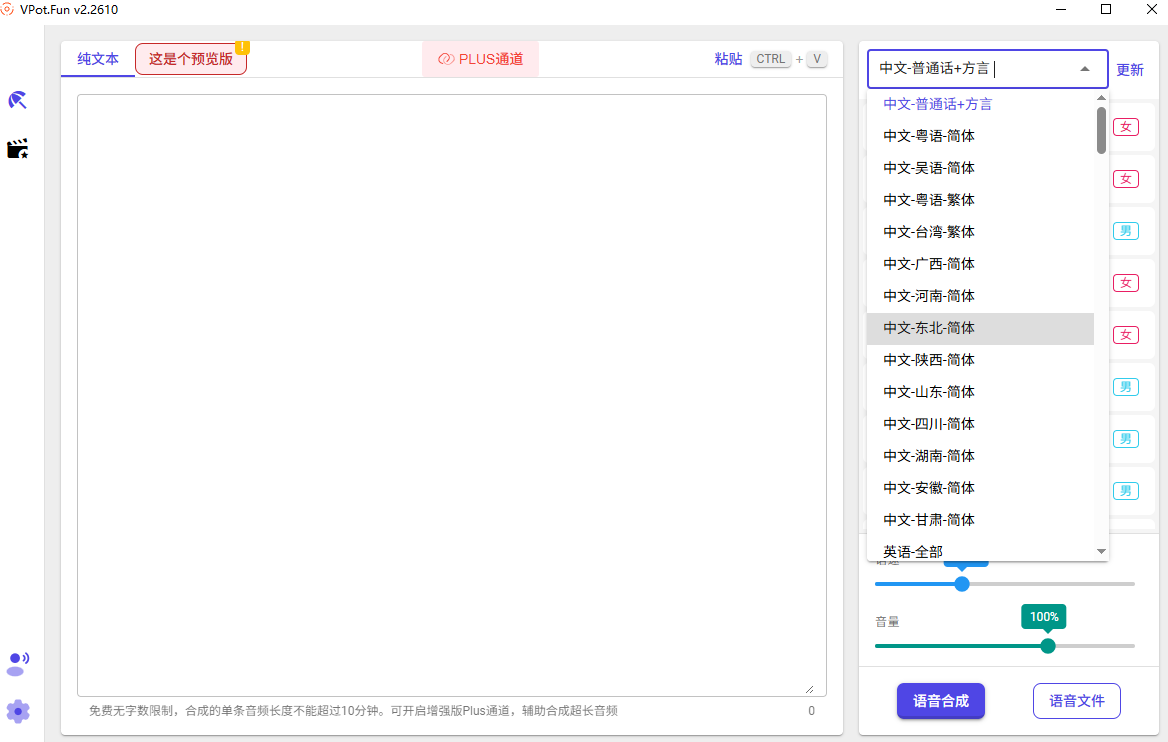
Task: Select 中文-河南-简体 option
Action: [980, 297]
